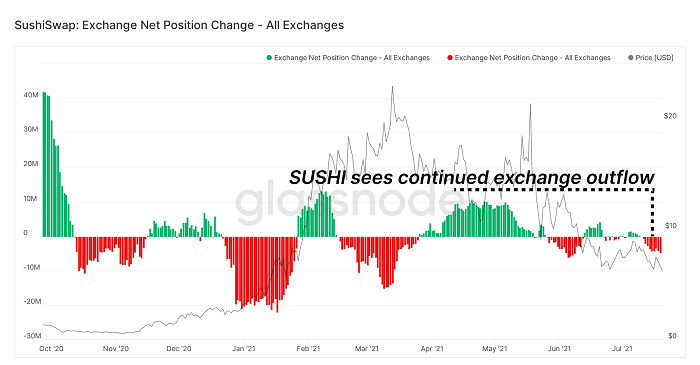Toggle the red Exchange Net Position legend entry
Screen dimensions: 700x365
[x=529, y=58]
